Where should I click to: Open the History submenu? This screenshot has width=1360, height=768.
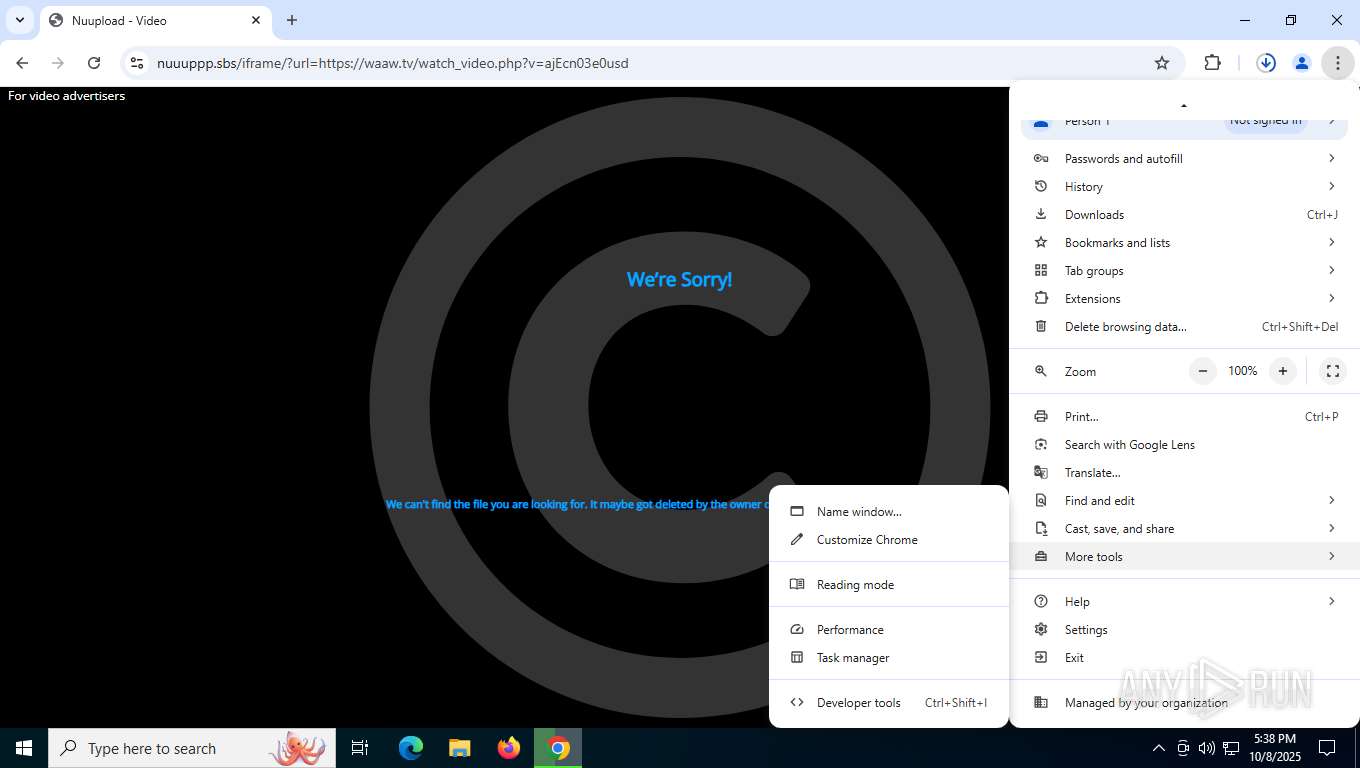coord(1185,187)
